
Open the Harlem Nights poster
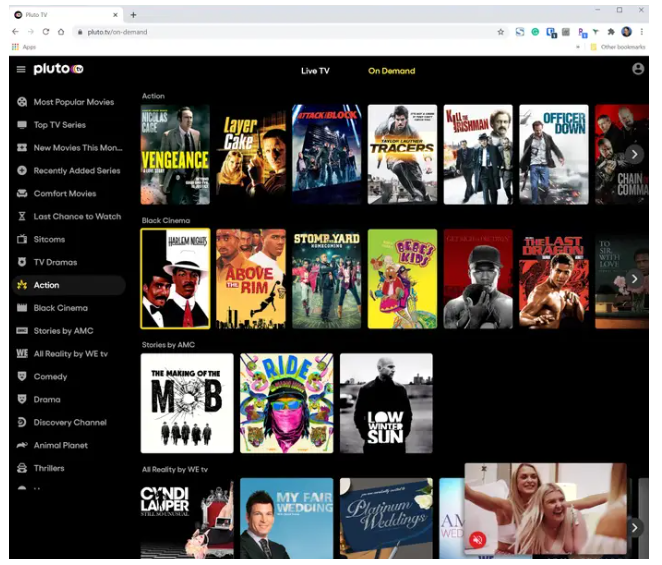[175, 279]
